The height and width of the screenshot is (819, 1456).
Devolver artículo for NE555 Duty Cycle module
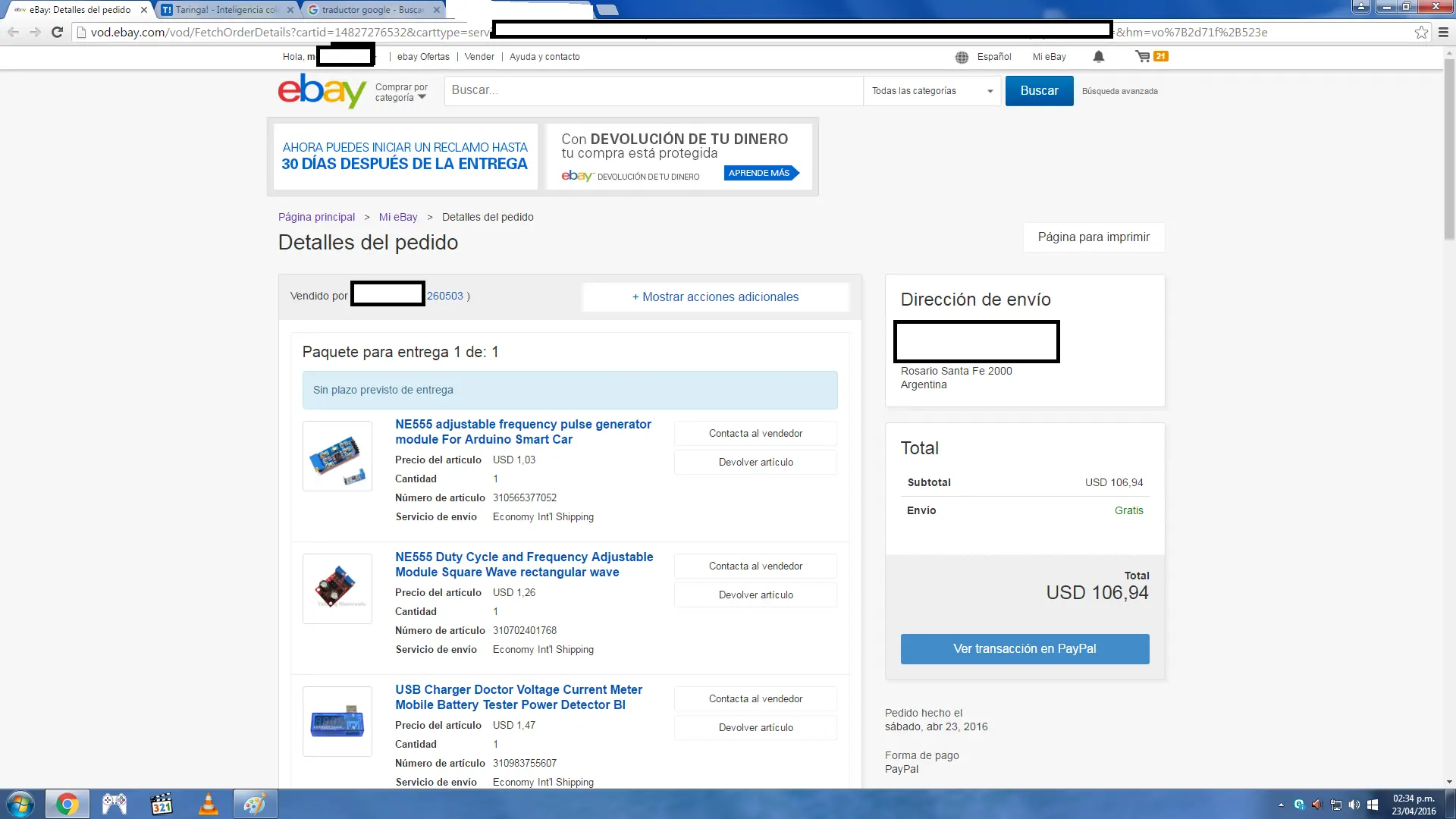click(755, 595)
